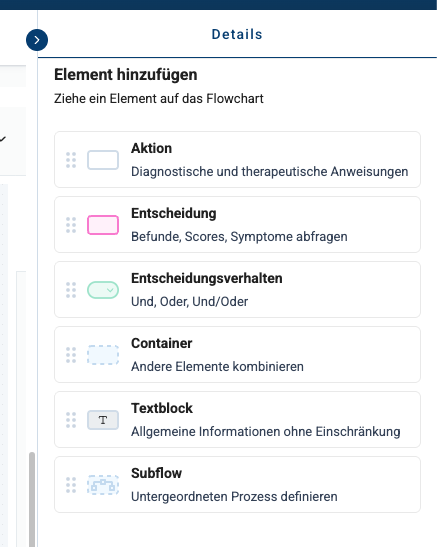The image size is (437, 547).
Task: Open the Details tab
Action: coord(237,34)
